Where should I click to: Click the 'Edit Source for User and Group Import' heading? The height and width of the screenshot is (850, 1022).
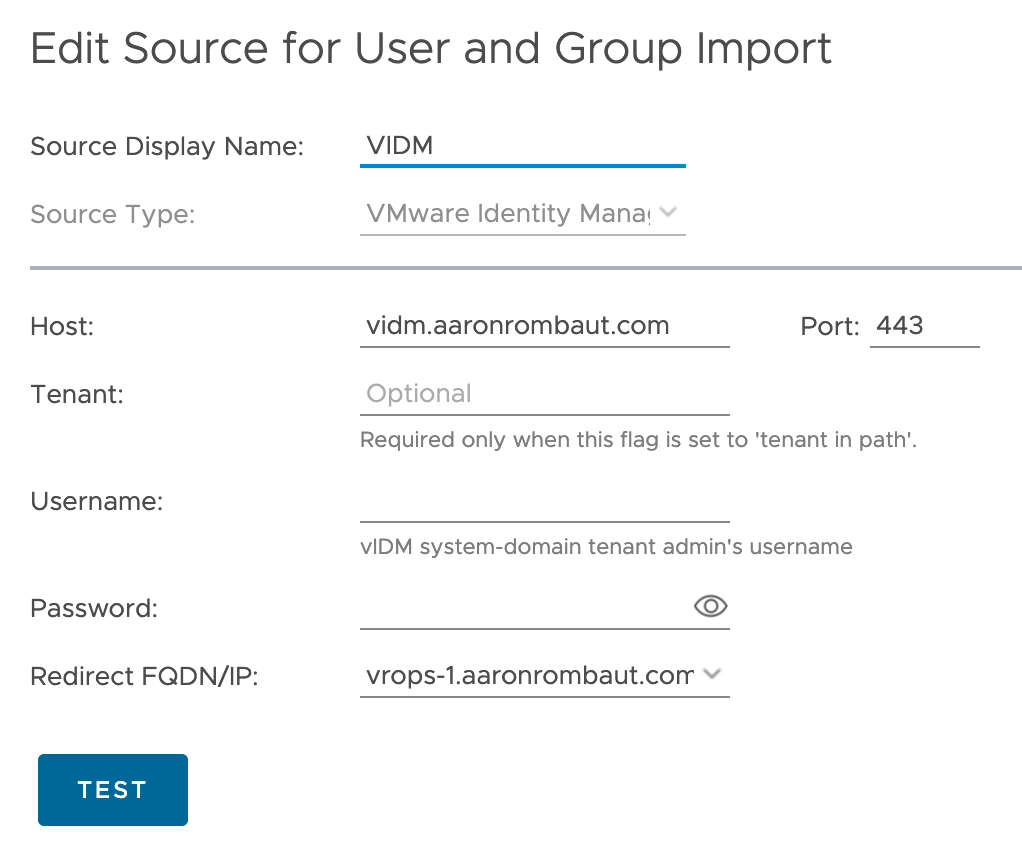[431, 49]
